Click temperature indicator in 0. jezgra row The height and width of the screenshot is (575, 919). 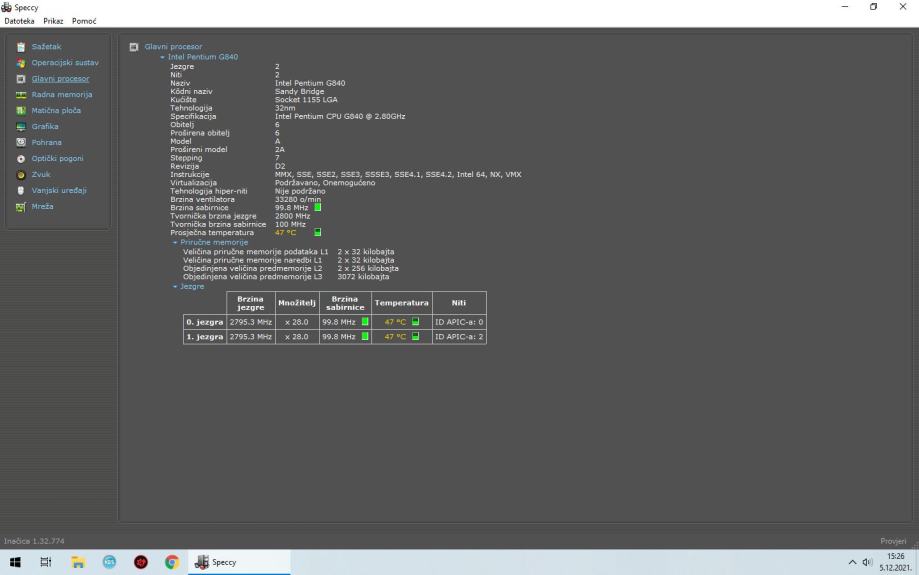tap(416, 322)
